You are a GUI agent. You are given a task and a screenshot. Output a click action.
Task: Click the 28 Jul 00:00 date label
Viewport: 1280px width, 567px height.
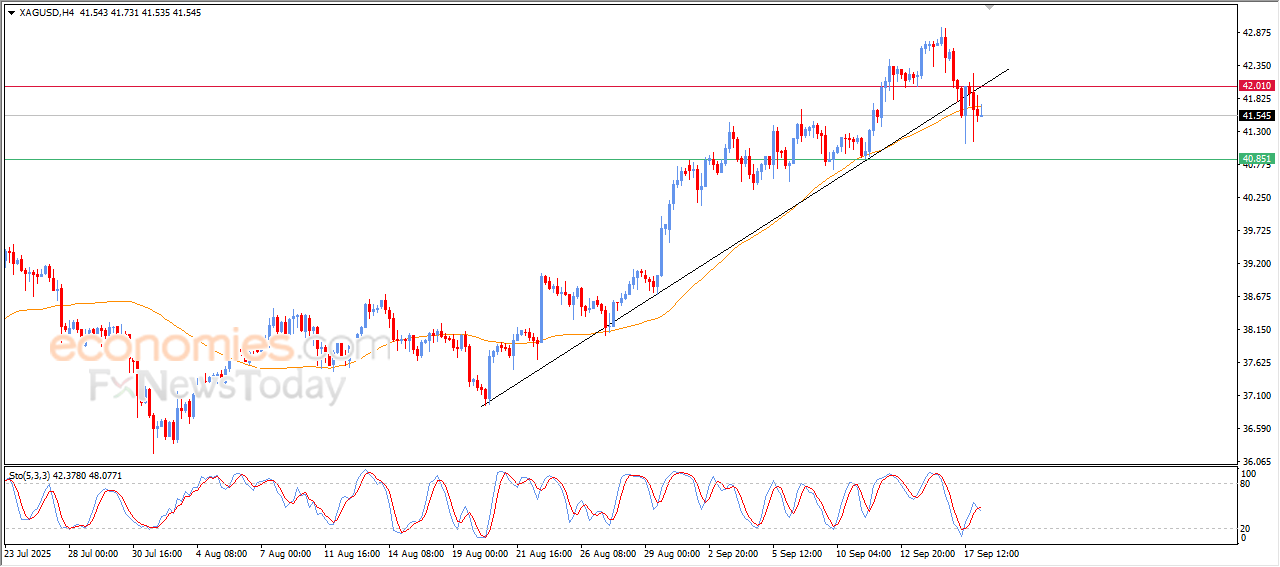tap(93, 553)
